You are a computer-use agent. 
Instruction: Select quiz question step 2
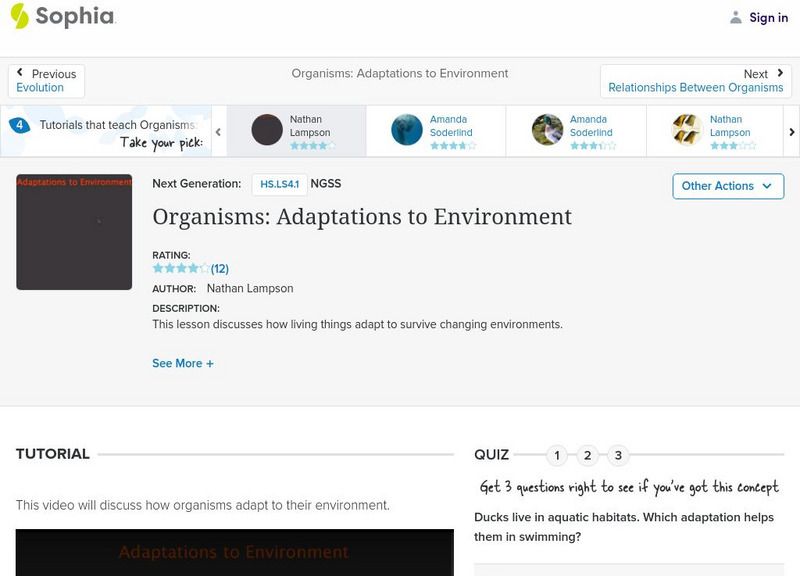(587, 455)
